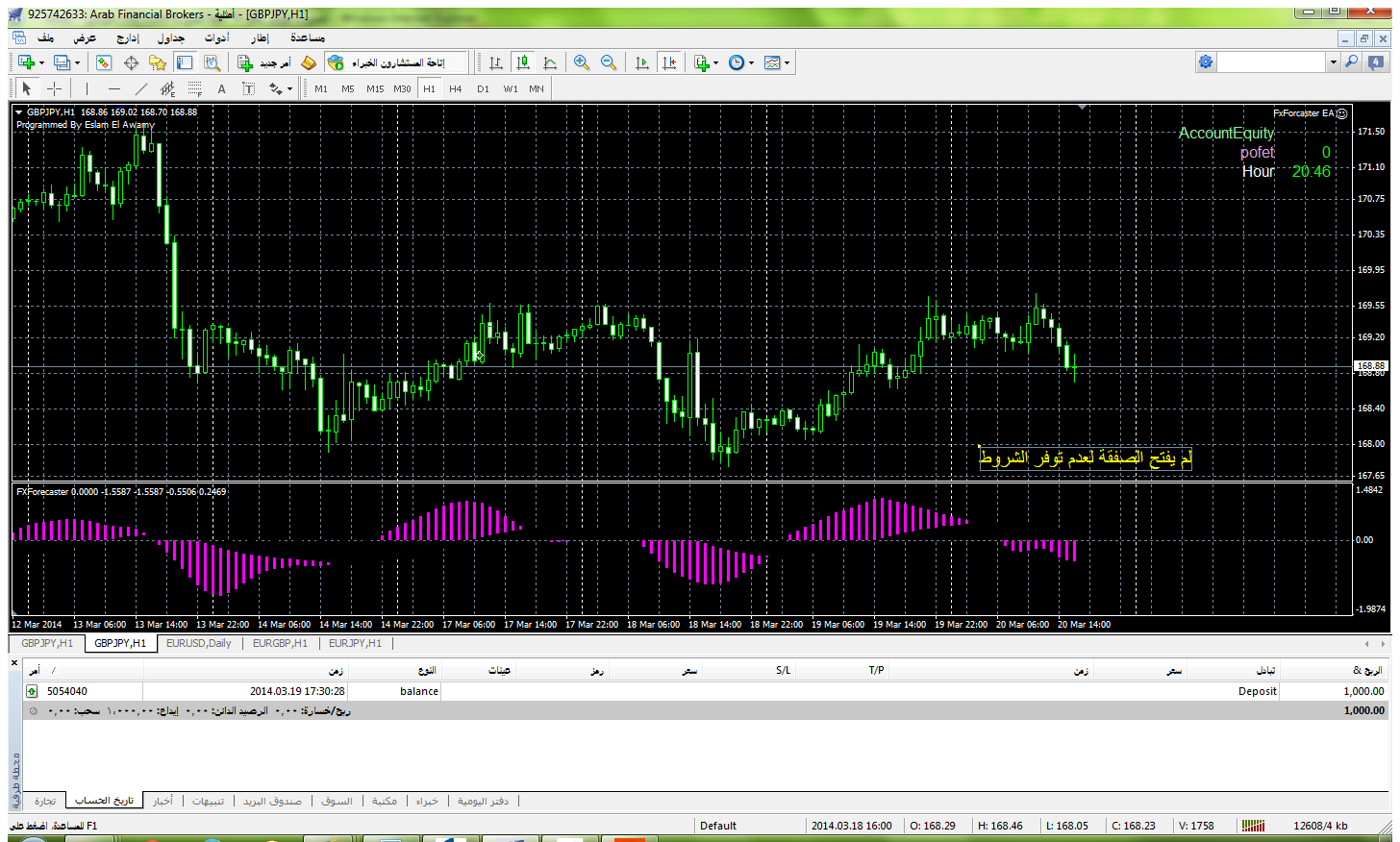This screenshot has width=1400, height=842.
Task: Open the أخبار (News) terminal tab
Action: [x=162, y=801]
